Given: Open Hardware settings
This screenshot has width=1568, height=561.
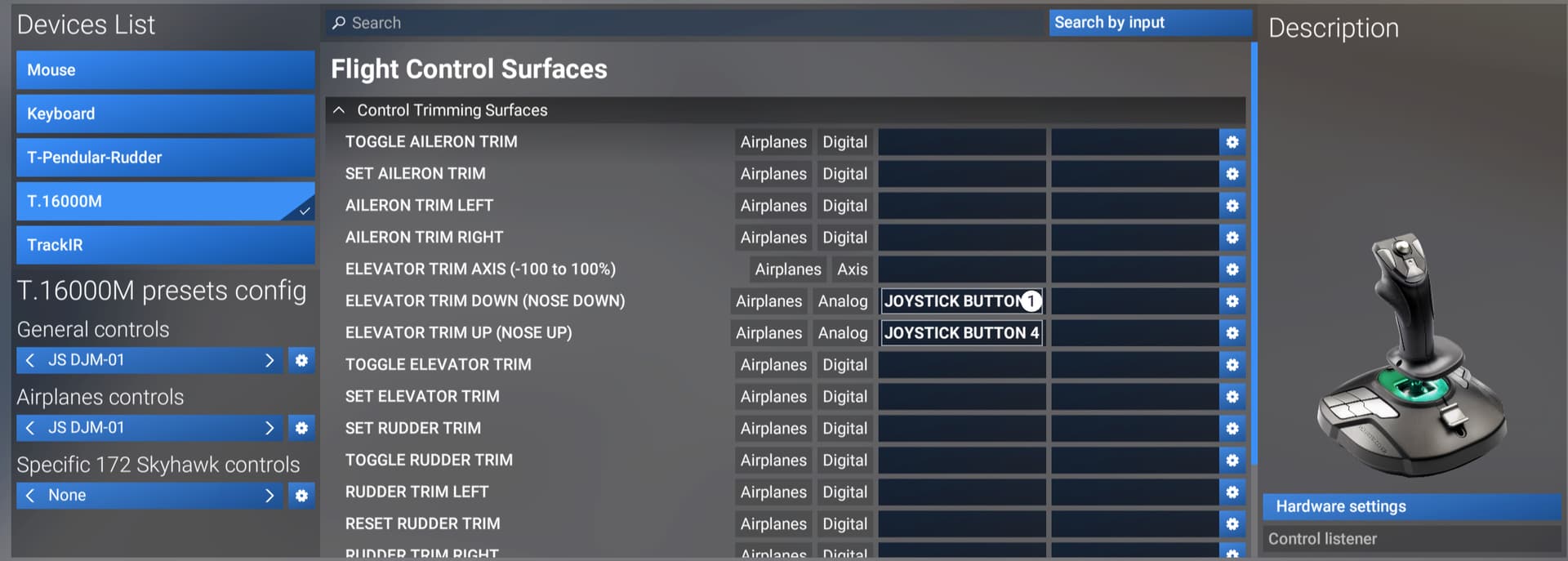Looking at the screenshot, I should [x=1410, y=506].
